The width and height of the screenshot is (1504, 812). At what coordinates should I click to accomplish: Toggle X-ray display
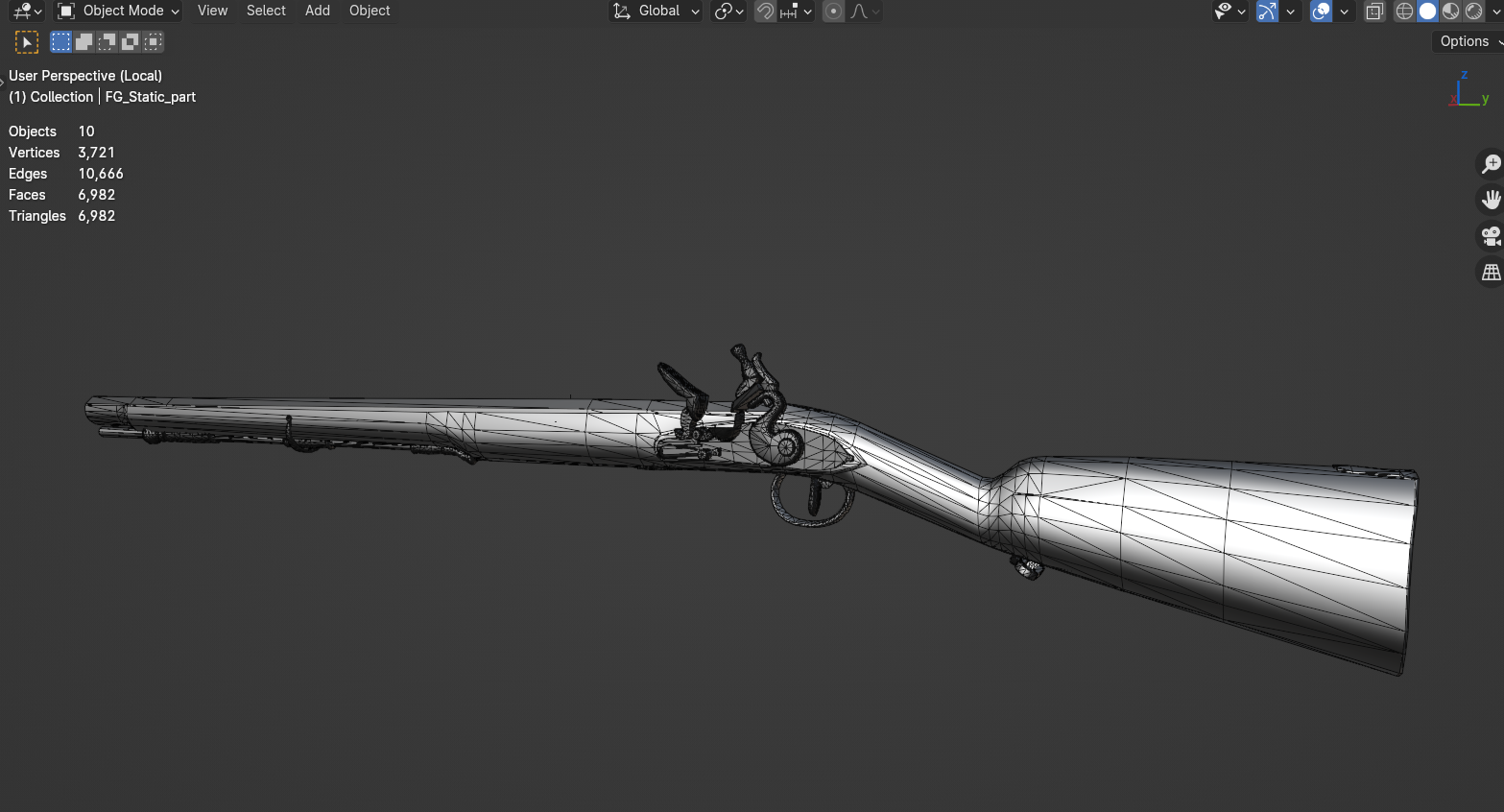(x=1374, y=12)
